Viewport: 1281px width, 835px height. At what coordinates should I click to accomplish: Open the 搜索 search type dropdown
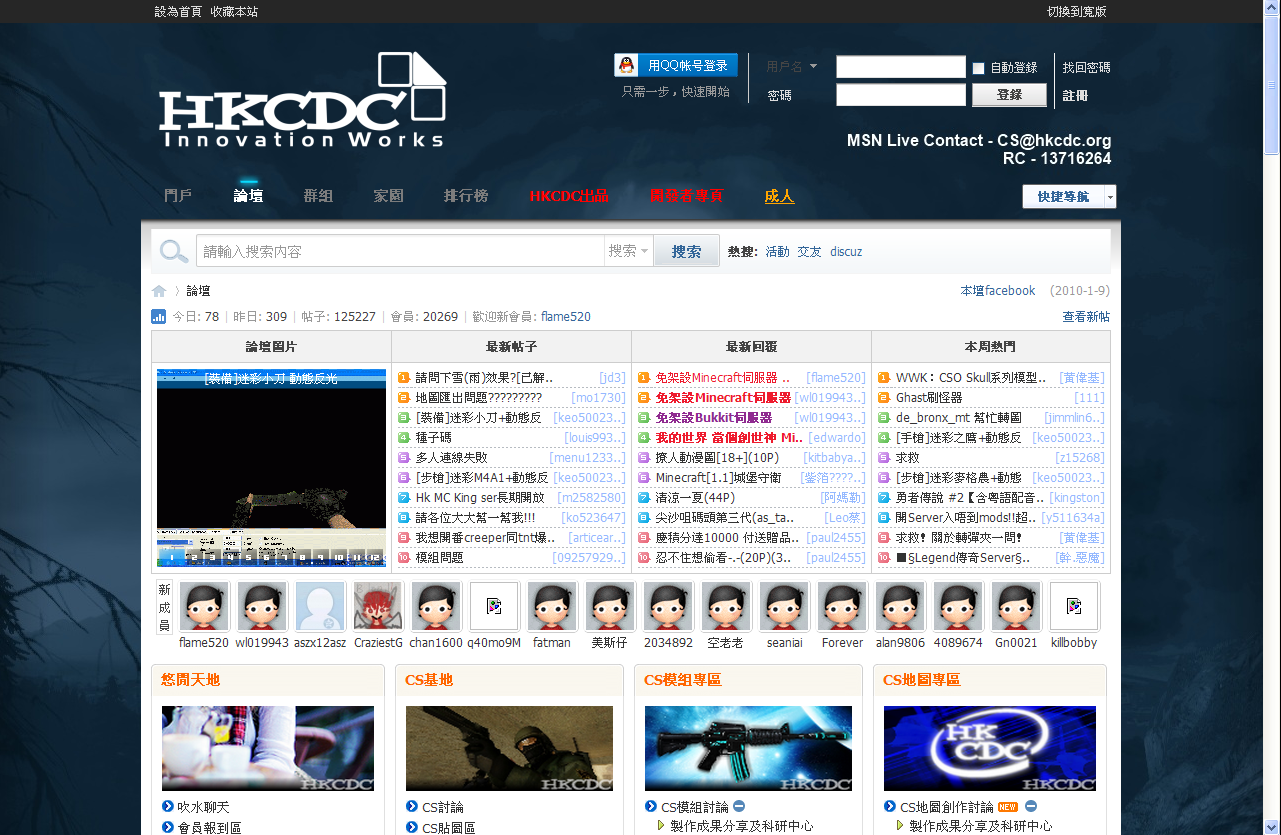coord(629,251)
